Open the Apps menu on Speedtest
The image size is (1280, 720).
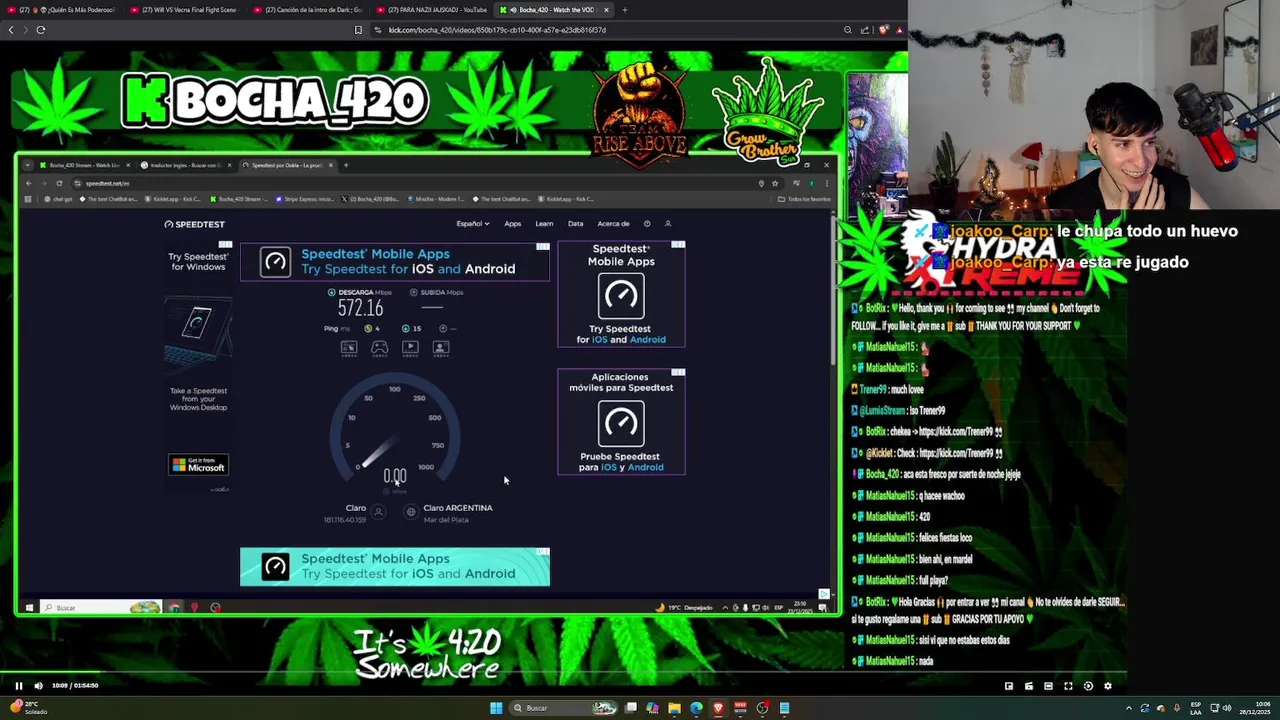(512, 224)
